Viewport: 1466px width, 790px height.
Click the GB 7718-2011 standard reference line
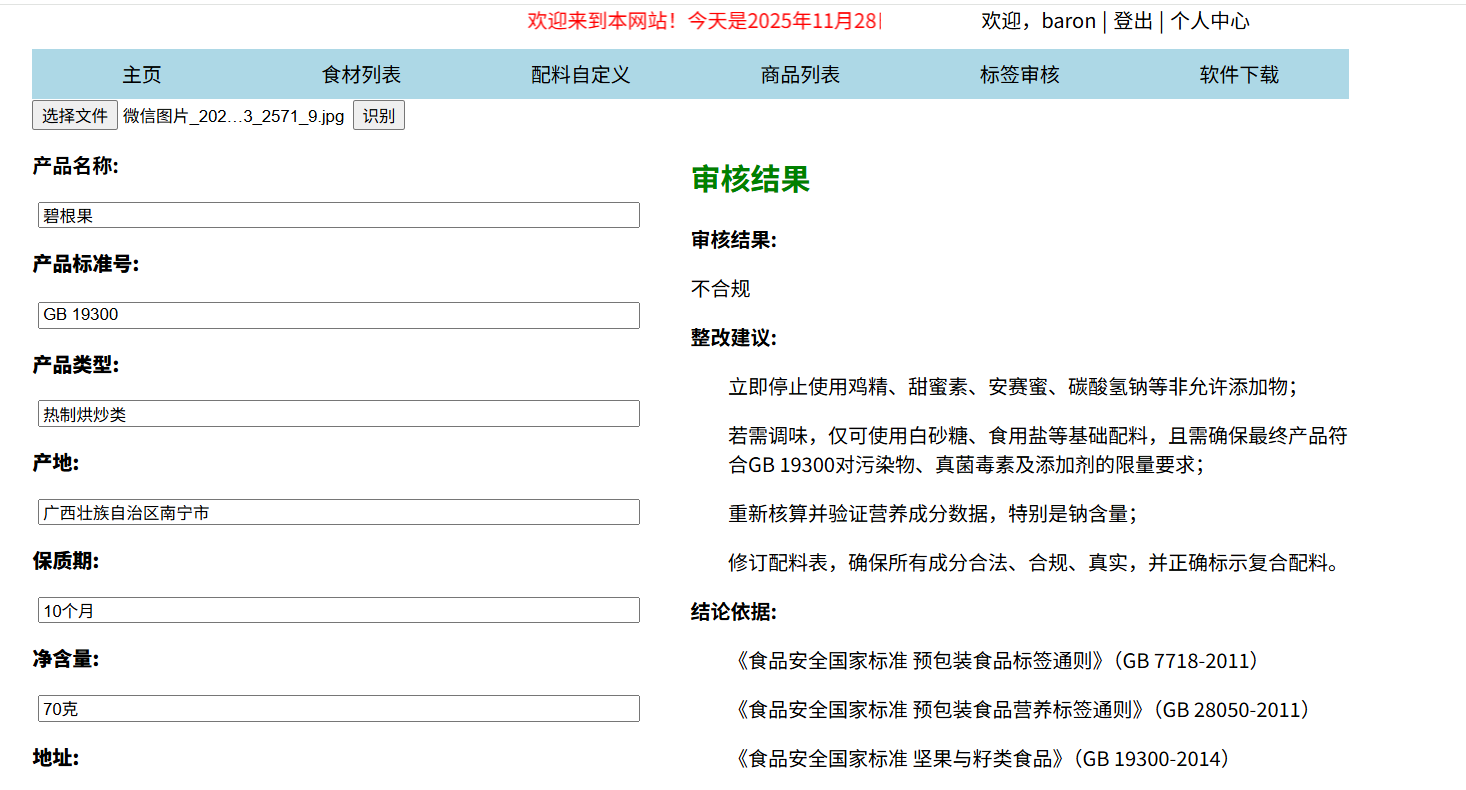pyautogui.click(x=994, y=661)
